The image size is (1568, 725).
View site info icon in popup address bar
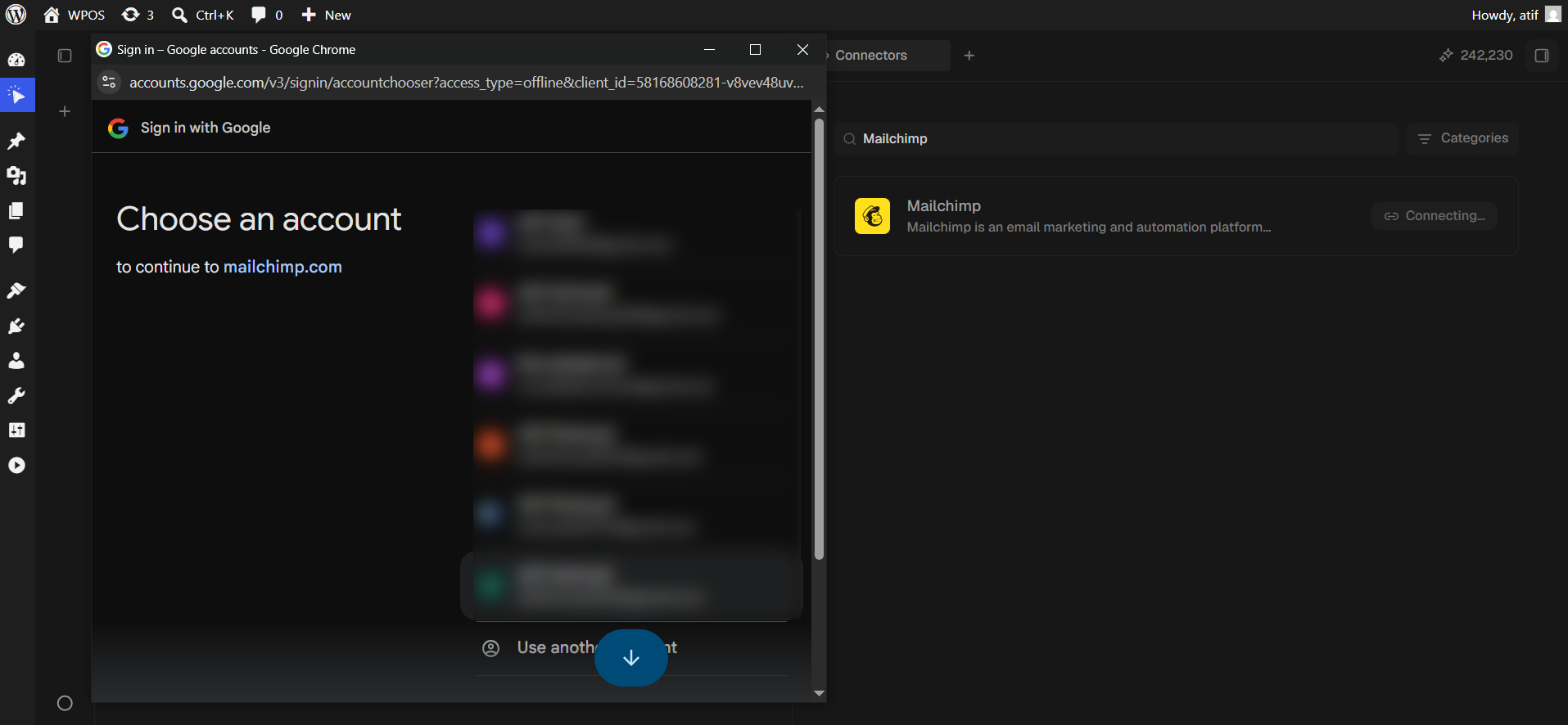coord(109,83)
